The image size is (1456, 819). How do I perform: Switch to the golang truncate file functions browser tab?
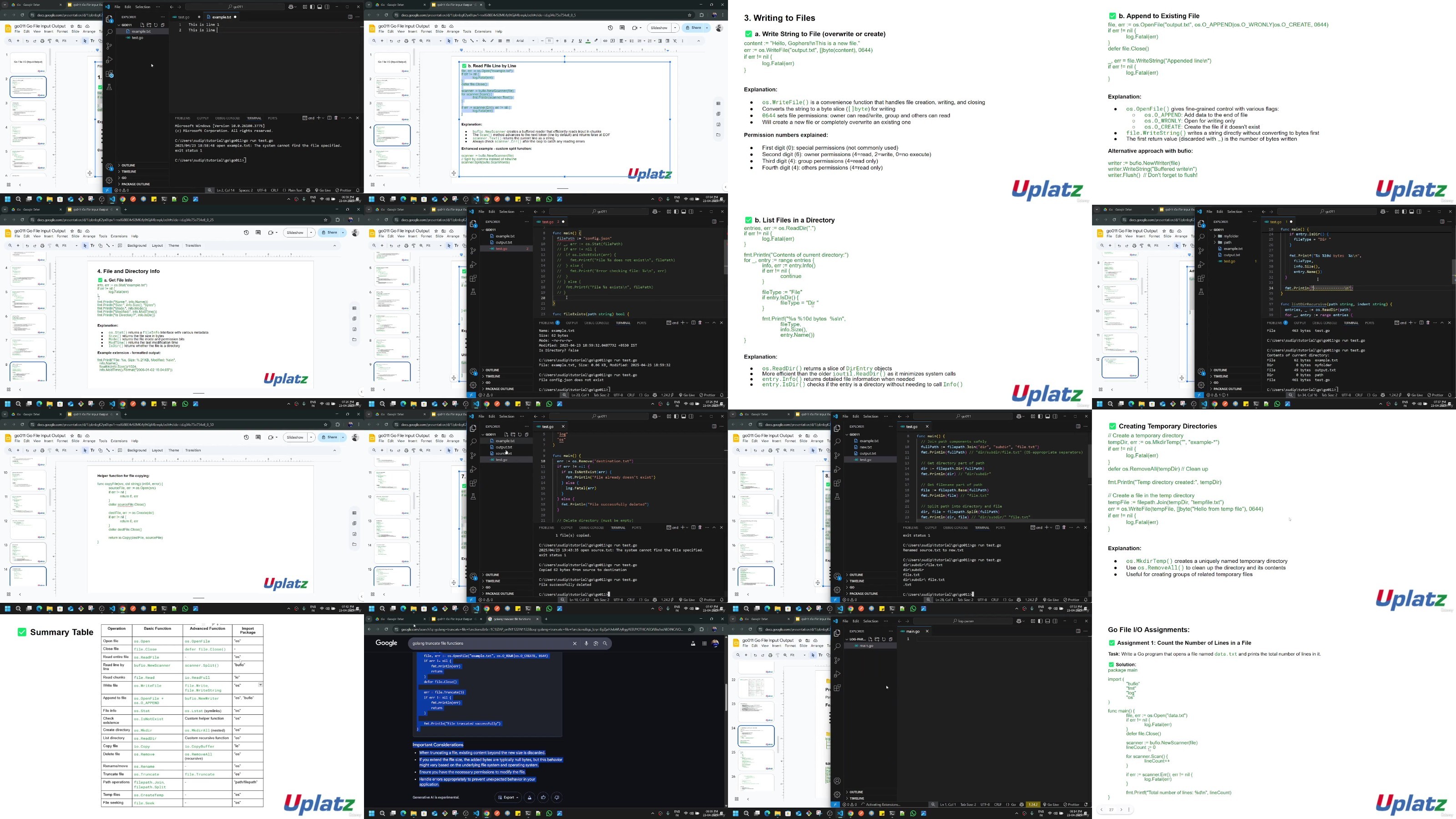click(512, 619)
